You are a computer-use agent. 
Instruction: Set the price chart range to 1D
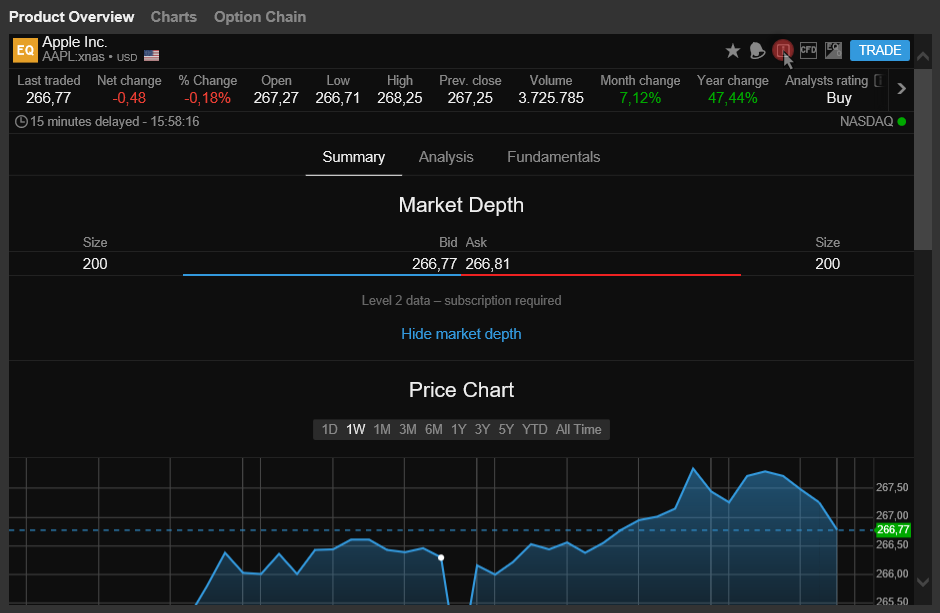click(329, 430)
